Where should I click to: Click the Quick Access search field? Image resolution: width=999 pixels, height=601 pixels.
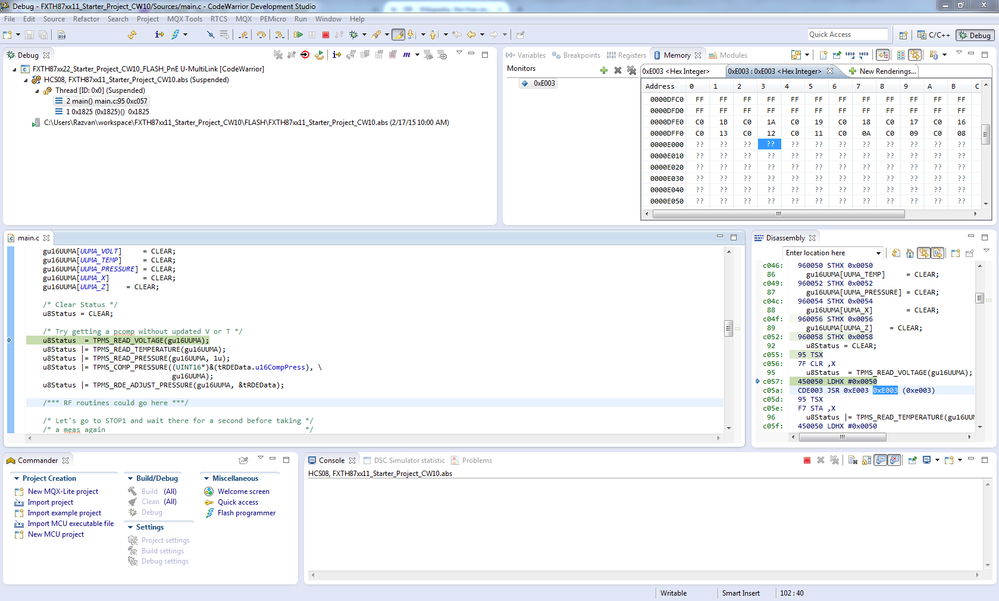848,35
